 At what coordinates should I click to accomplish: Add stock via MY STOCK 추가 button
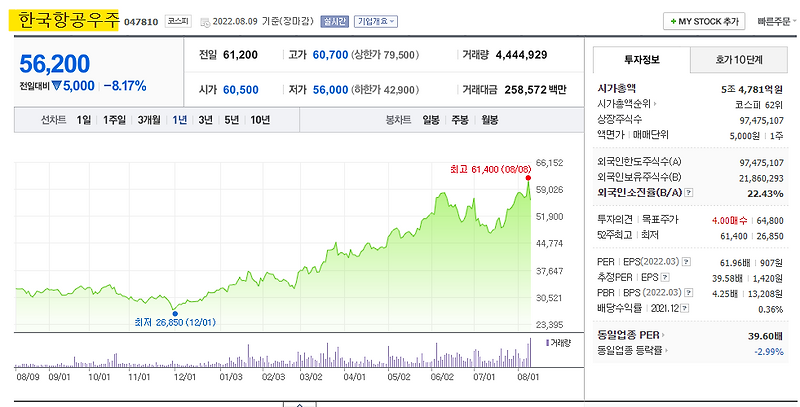coord(704,21)
